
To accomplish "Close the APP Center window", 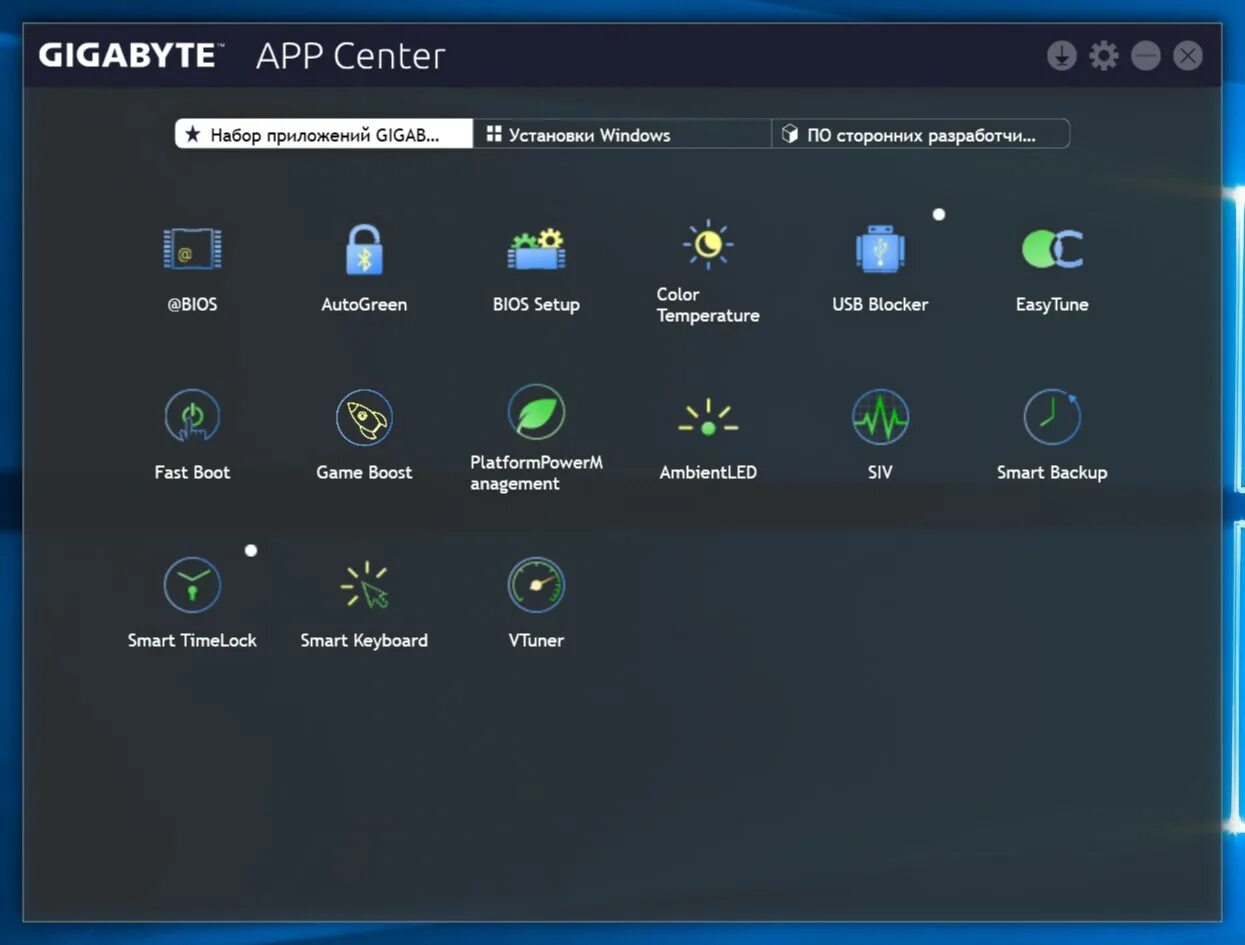I will [1187, 56].
